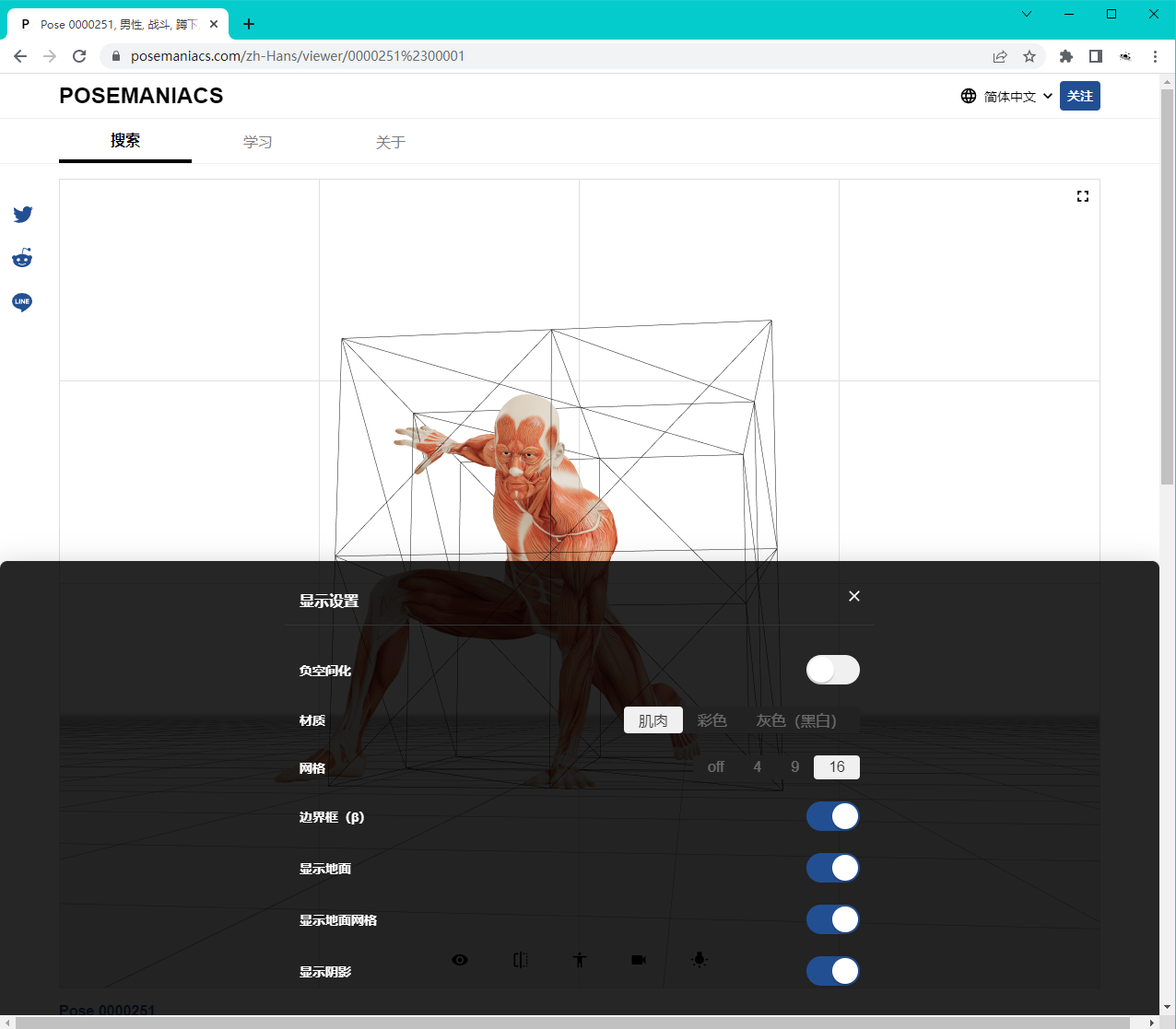Viewport: 1176px width, 1029px height.
Task: Select the 彩色 material option
Action: coord(712,720)
